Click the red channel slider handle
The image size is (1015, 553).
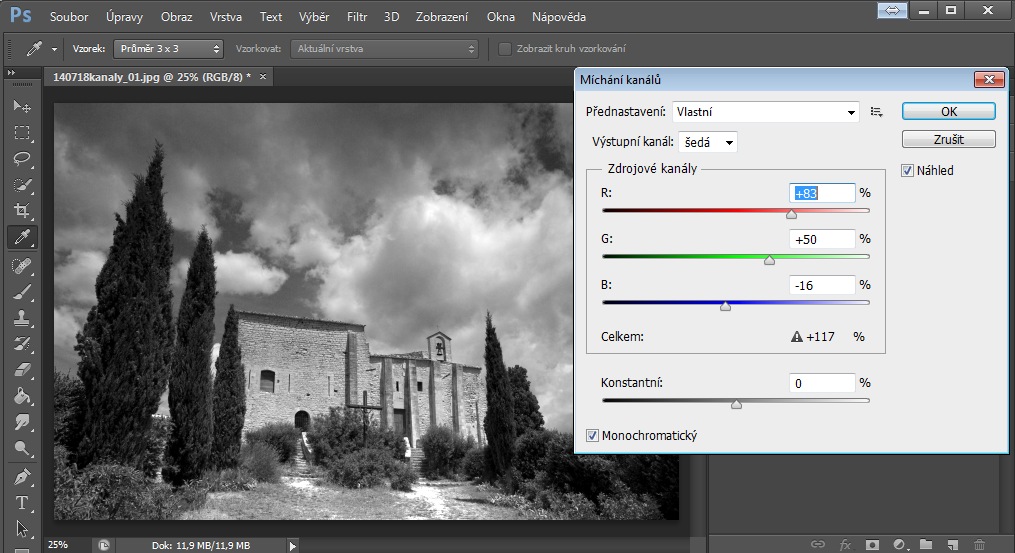[x=791, y=213]
